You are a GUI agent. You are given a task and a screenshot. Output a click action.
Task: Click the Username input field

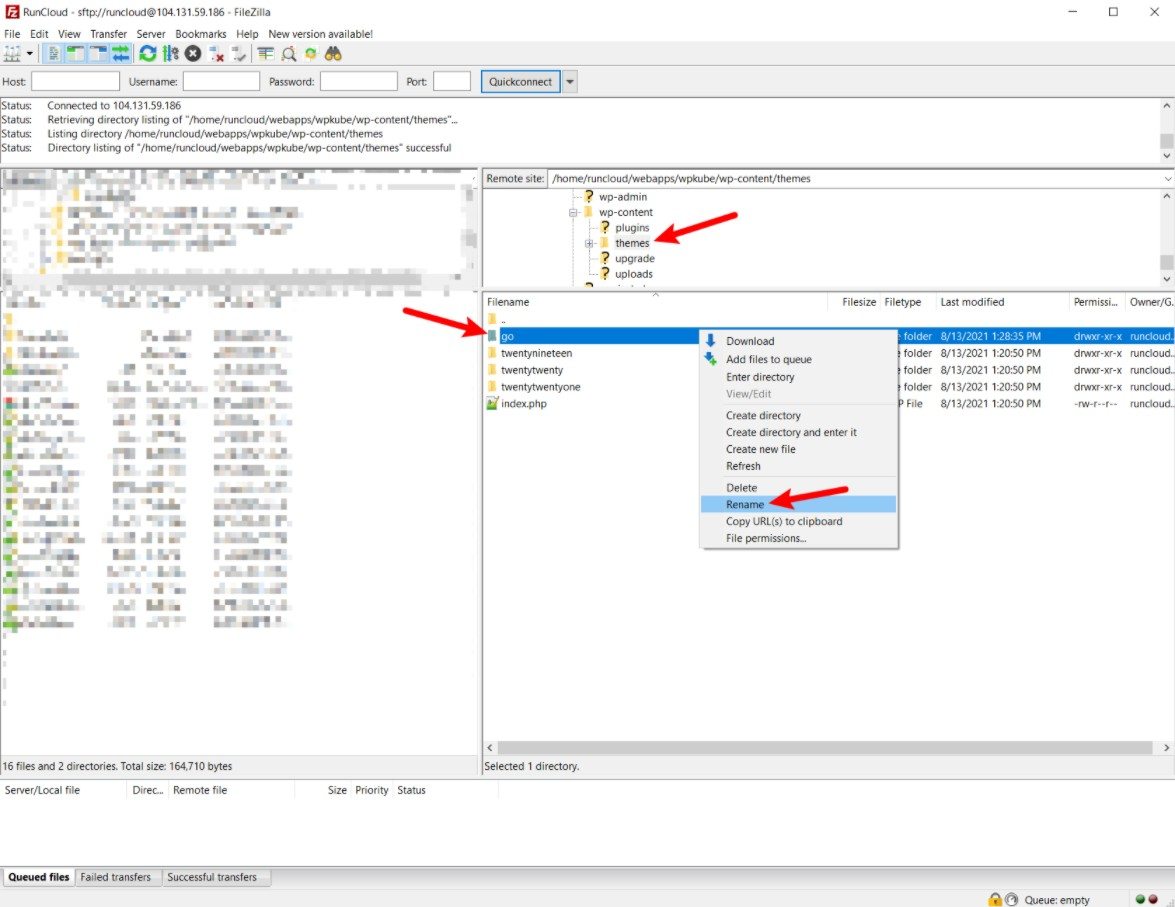pos(221,82)
